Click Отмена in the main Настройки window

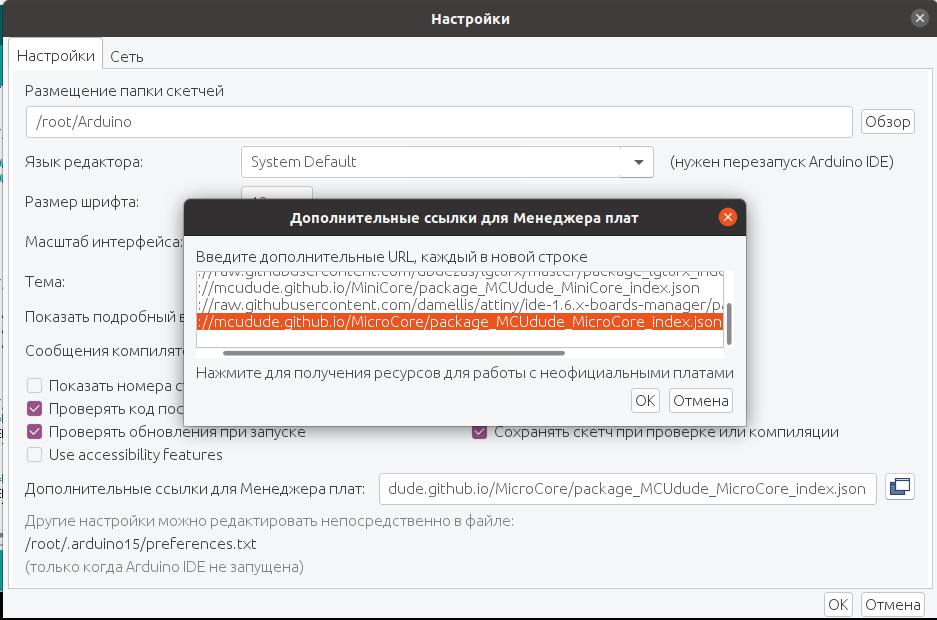(x=893, y=604)
